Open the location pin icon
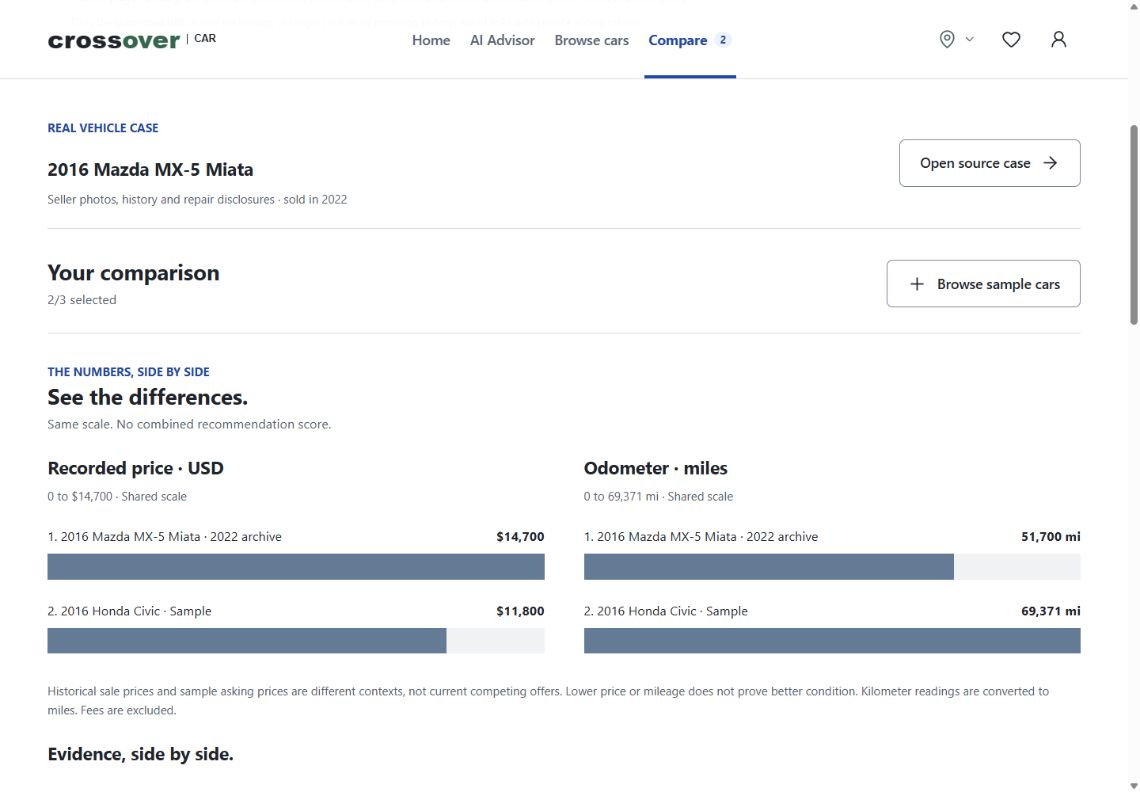The height and width of the screenshot is (792, 1140). pos(947,39)
